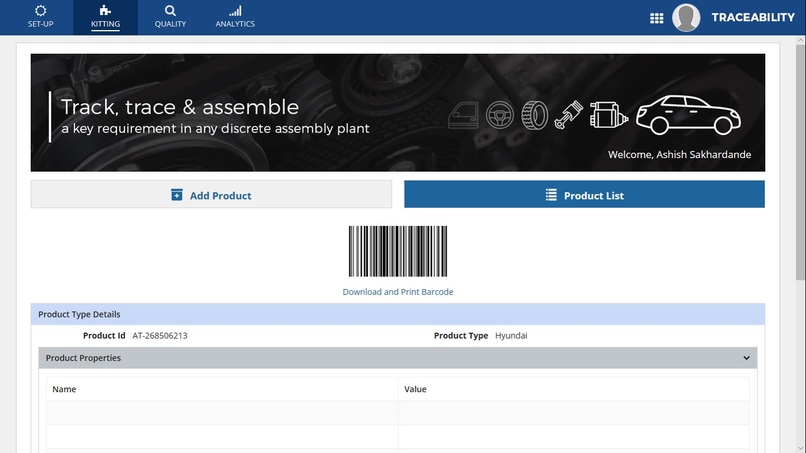This screenshot has height=453, width=806.
Task: Click the tire icon in banner
Action: click(534, 115)
